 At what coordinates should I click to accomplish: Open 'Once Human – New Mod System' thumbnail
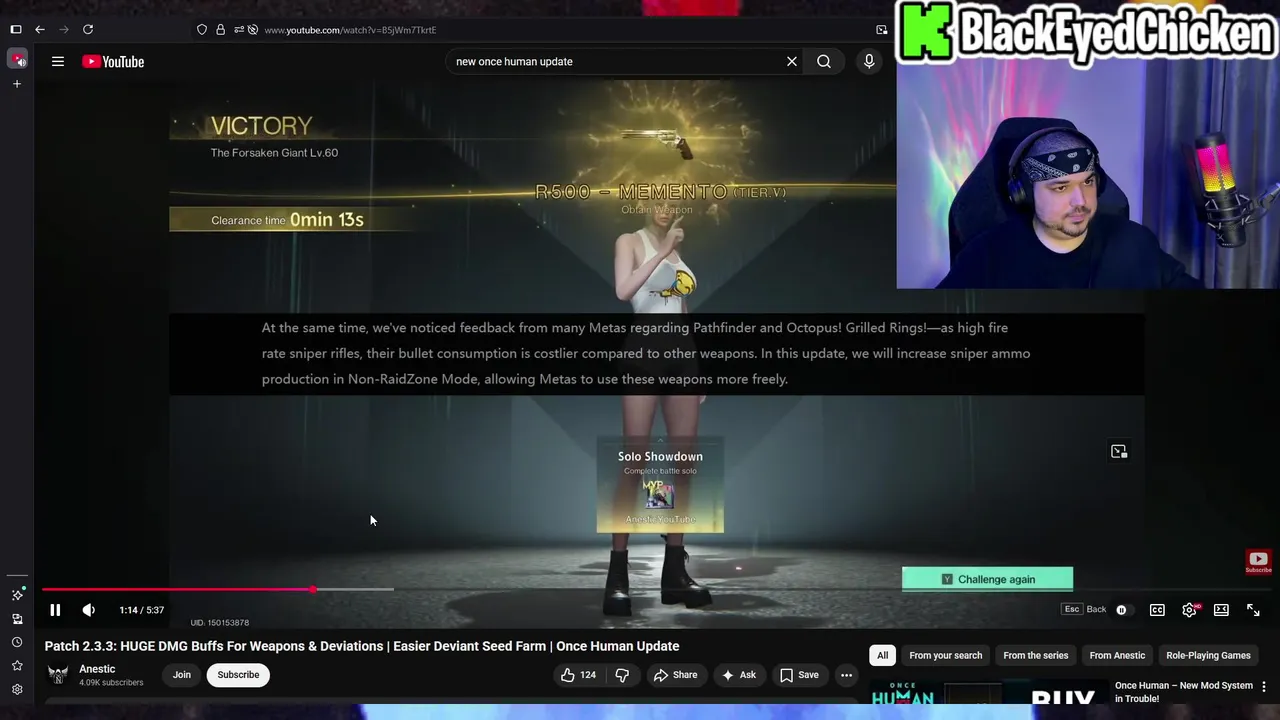(x=988, y=693)
